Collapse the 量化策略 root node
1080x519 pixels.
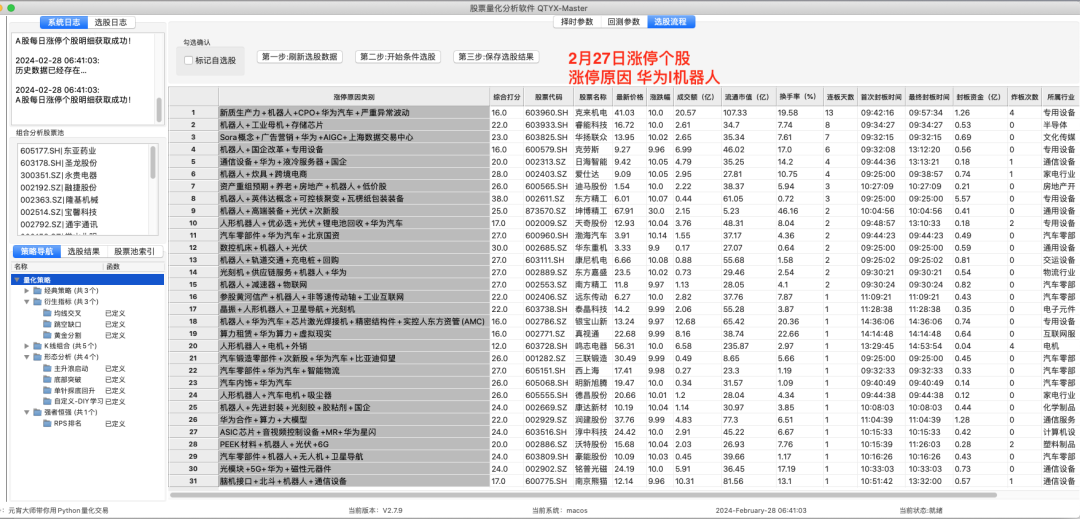coord(17,279)
